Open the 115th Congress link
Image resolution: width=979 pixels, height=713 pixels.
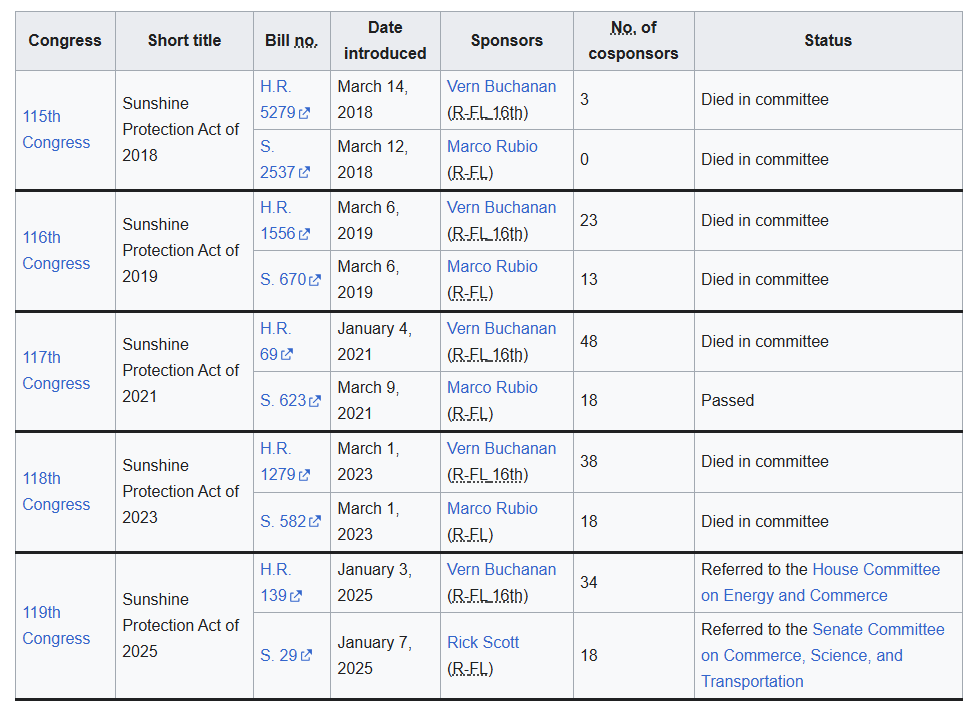click(x=56, y=129)
